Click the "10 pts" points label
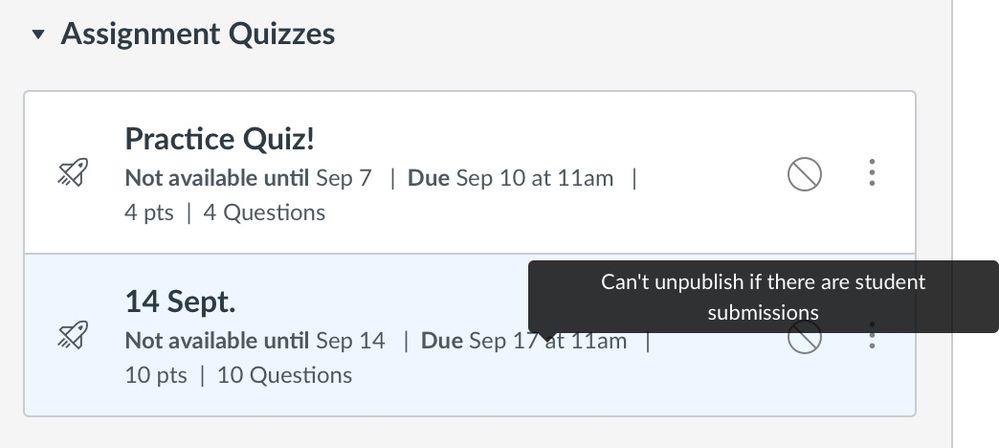Image resolution: width=999 pixels, height=448 pixels. point(155,375)
